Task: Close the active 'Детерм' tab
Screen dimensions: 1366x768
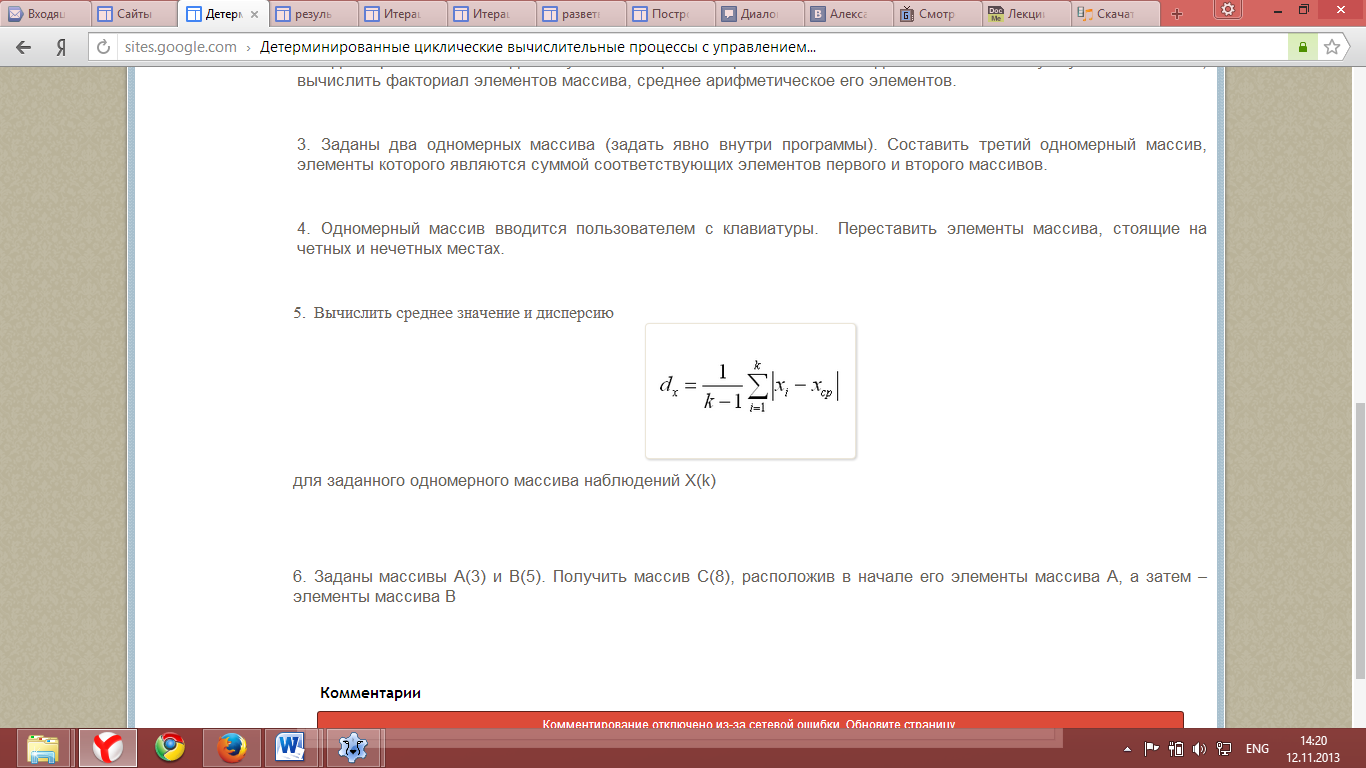Action: 255,15
